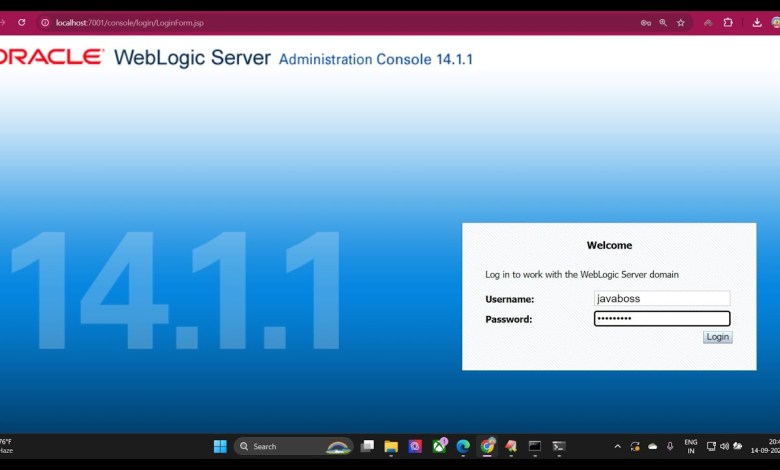Open the Haze weather widget in taskbar
780x470 pixels.
6,446
